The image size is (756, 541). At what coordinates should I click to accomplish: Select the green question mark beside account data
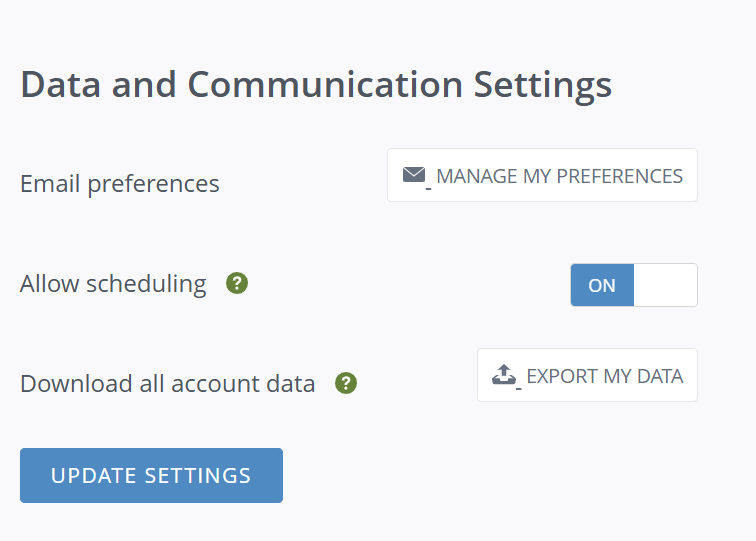tap(346, 383)
